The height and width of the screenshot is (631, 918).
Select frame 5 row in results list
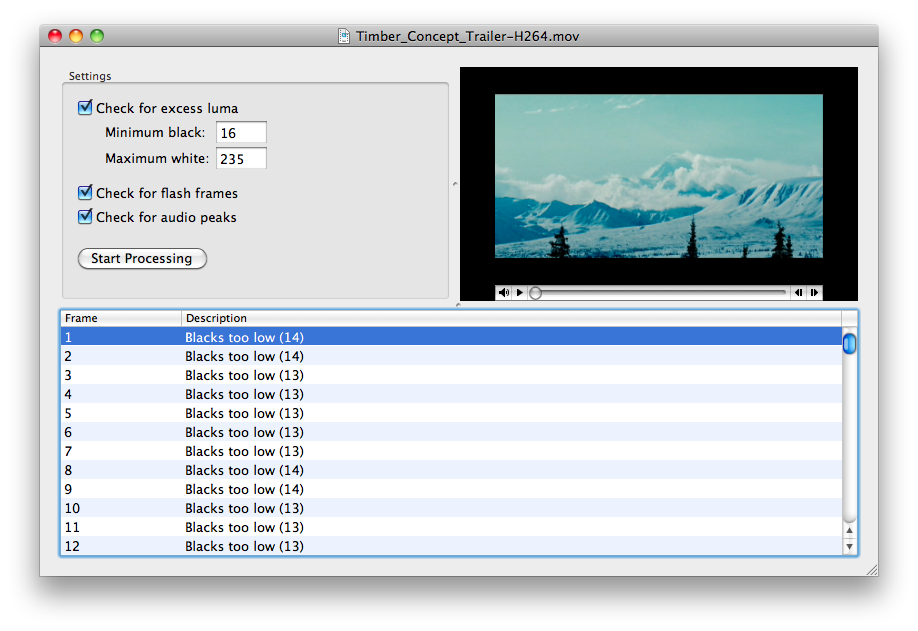[451, 413]
